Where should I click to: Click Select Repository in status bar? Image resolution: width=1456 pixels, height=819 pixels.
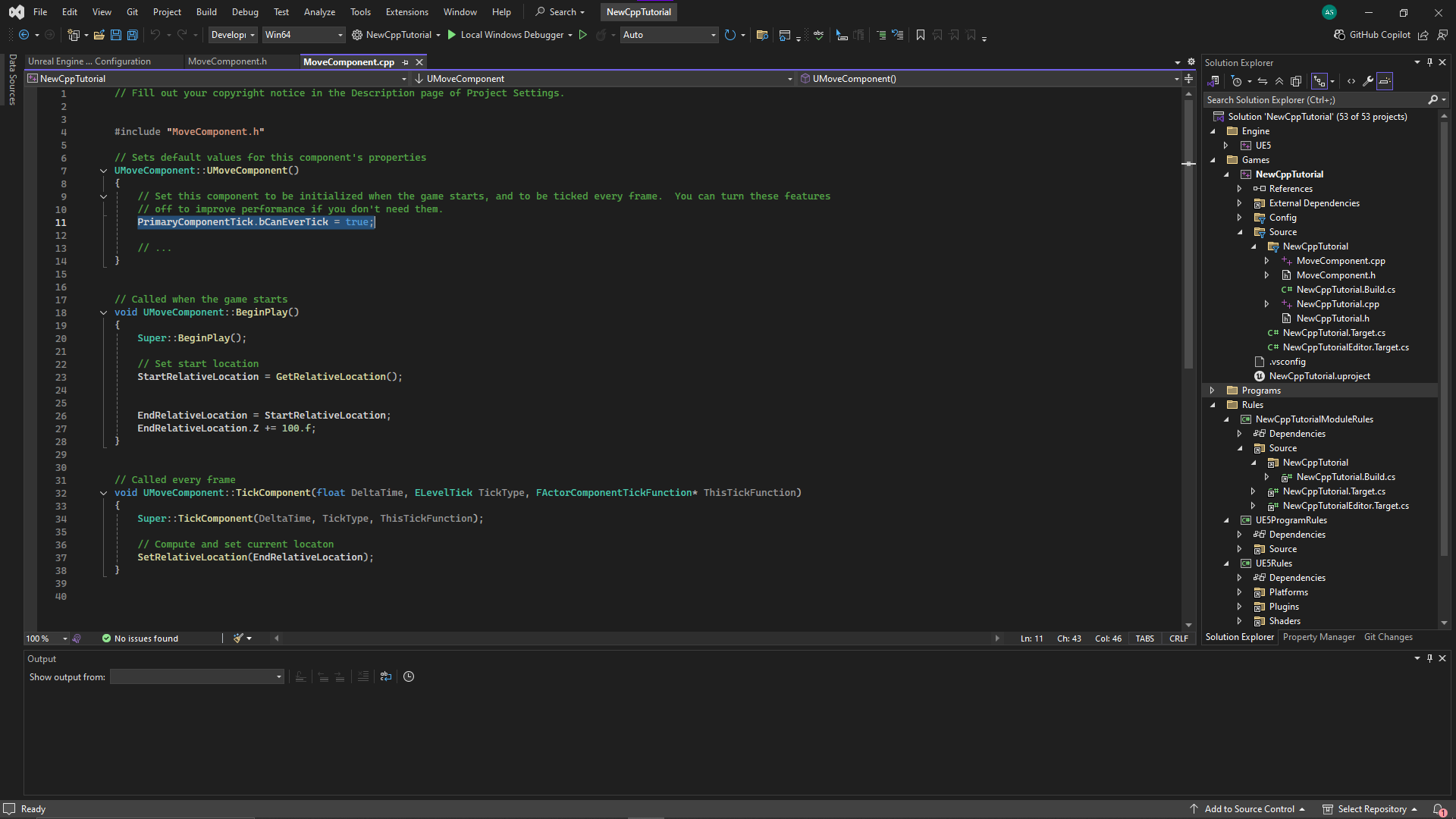click(x=1370, y=809)
